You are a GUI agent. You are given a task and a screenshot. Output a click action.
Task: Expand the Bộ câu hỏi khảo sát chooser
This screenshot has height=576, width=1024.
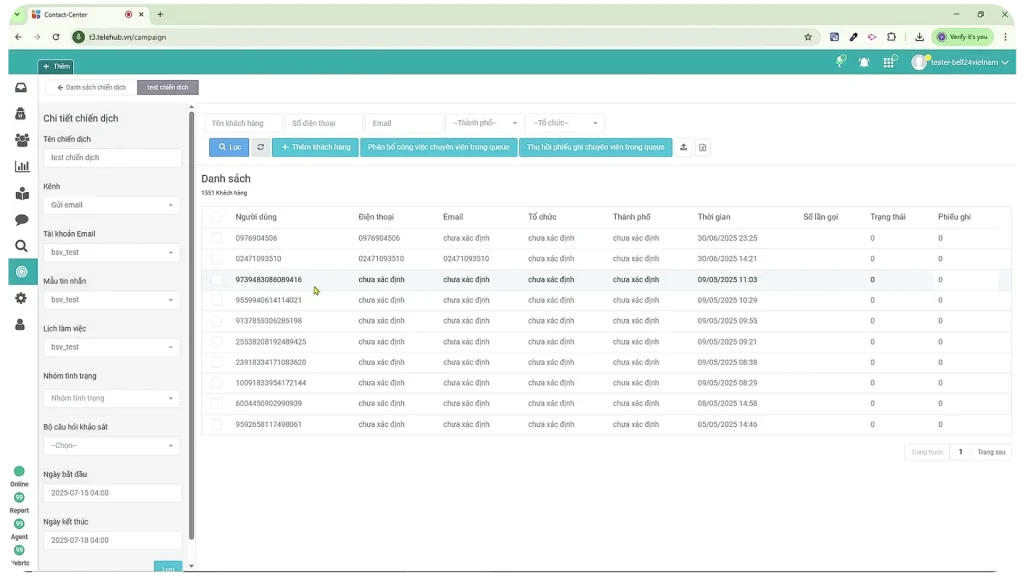(111, 445)
